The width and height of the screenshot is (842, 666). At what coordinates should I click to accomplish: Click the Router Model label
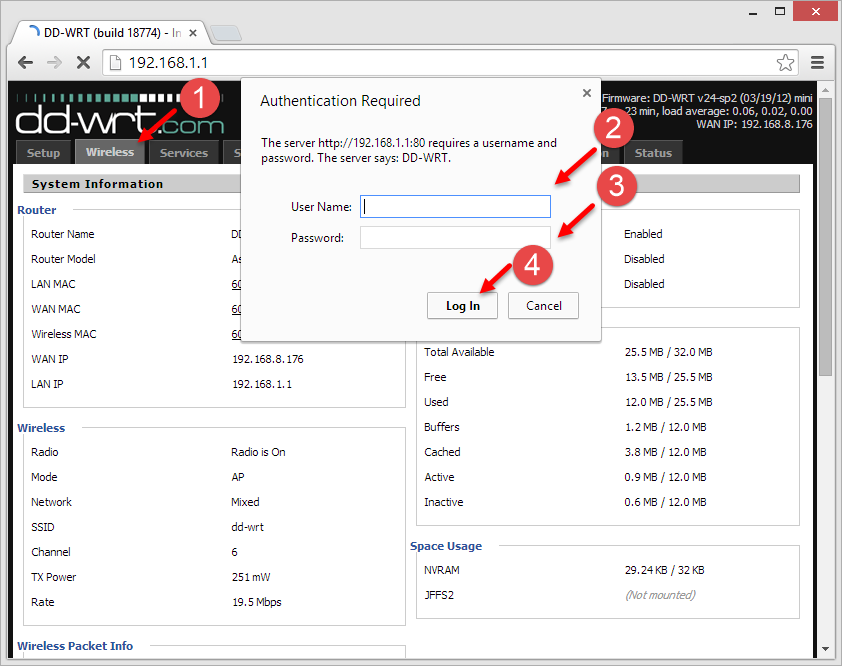(x=63, y=259)
